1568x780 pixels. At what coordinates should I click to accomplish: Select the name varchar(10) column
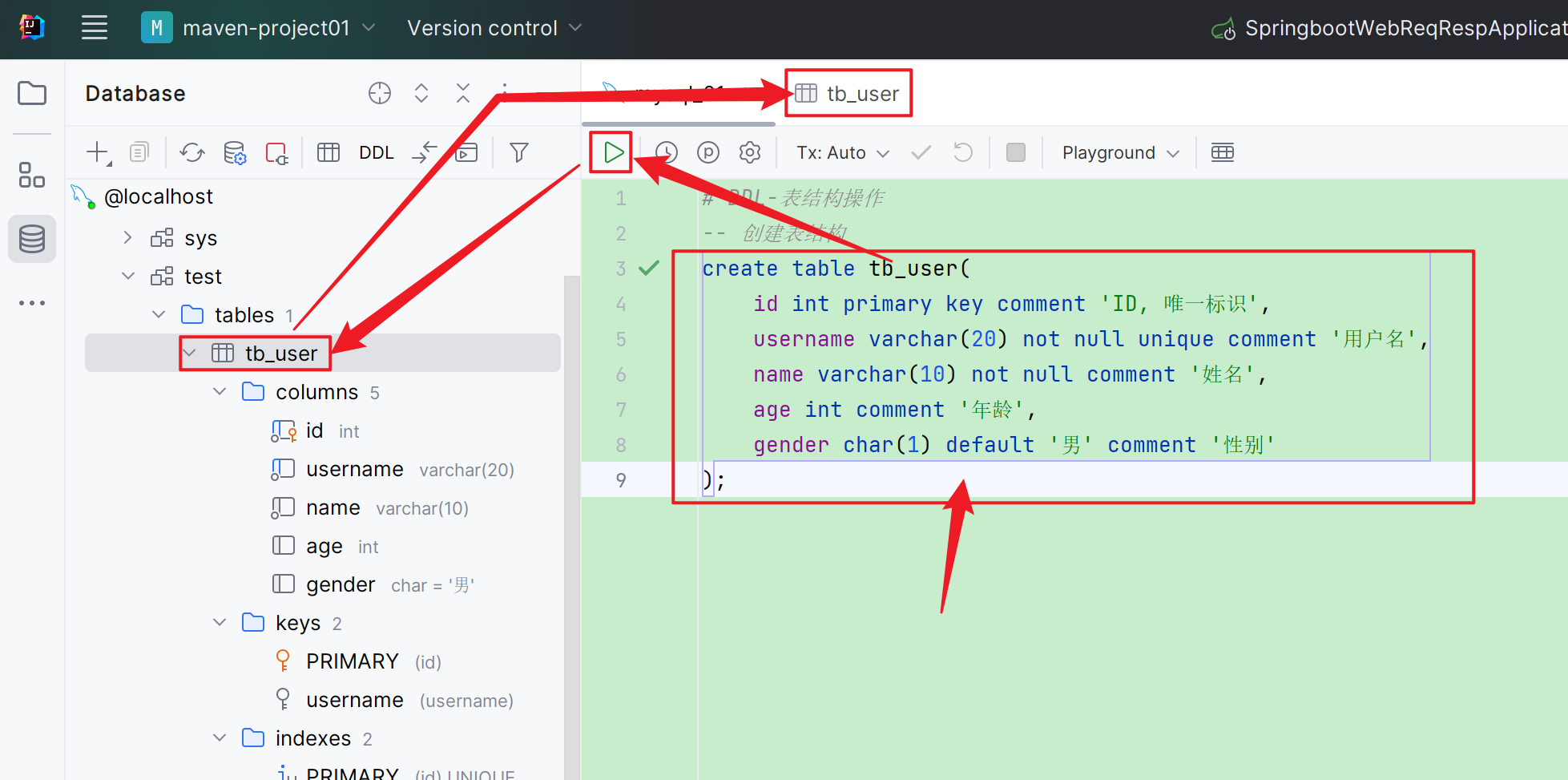(369, 507)
